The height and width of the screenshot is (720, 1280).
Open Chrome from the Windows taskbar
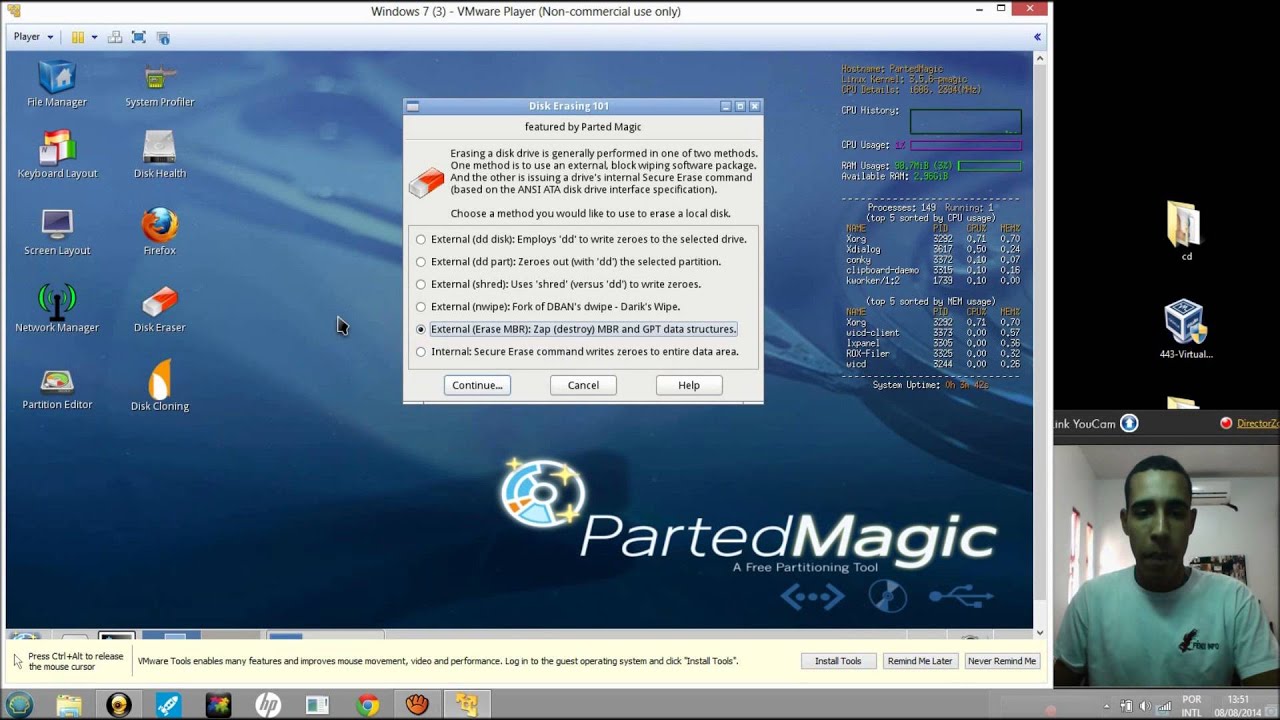click(368, 705)
